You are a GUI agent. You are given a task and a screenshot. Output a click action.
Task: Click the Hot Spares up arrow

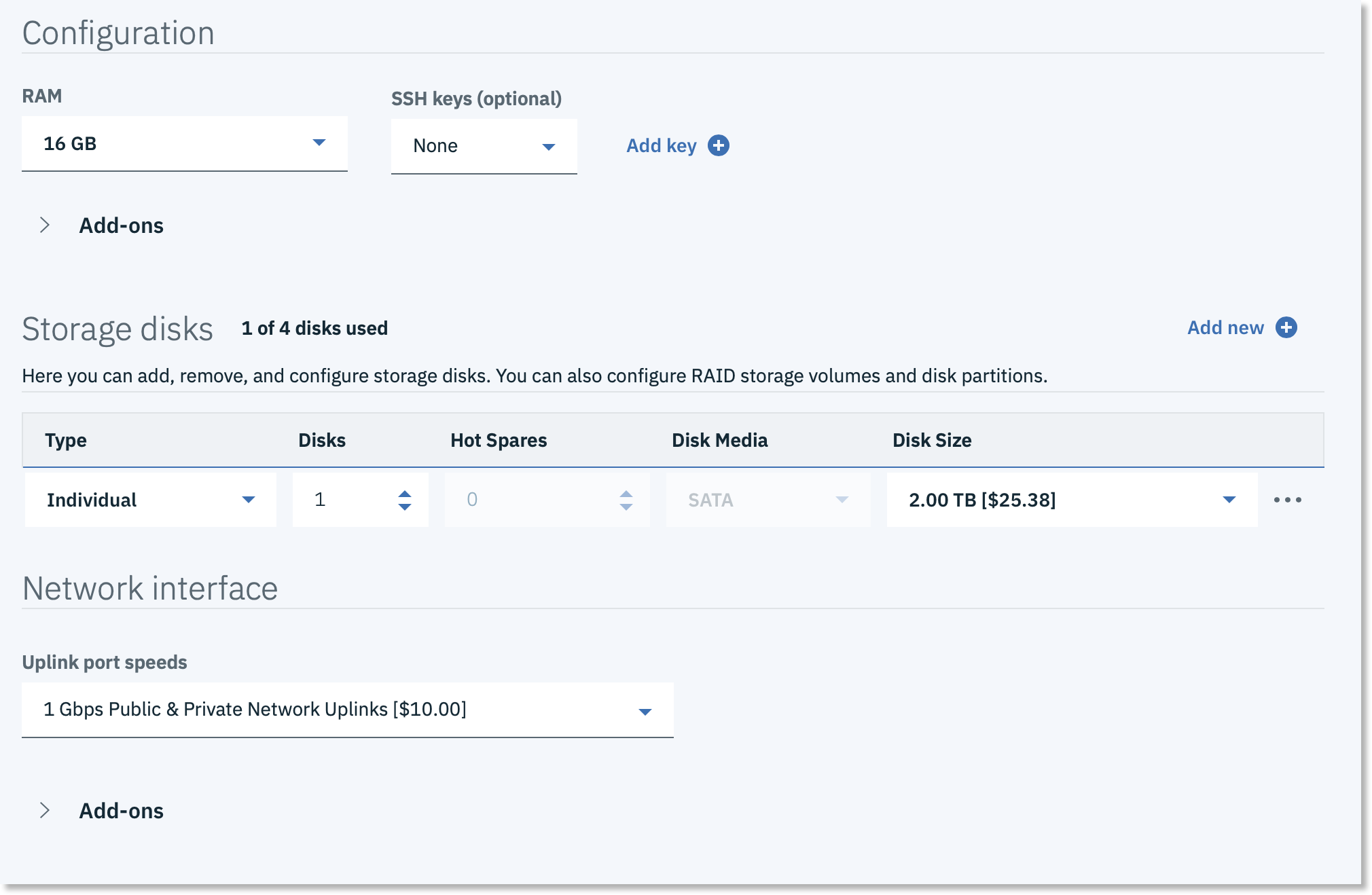[626, 494]
